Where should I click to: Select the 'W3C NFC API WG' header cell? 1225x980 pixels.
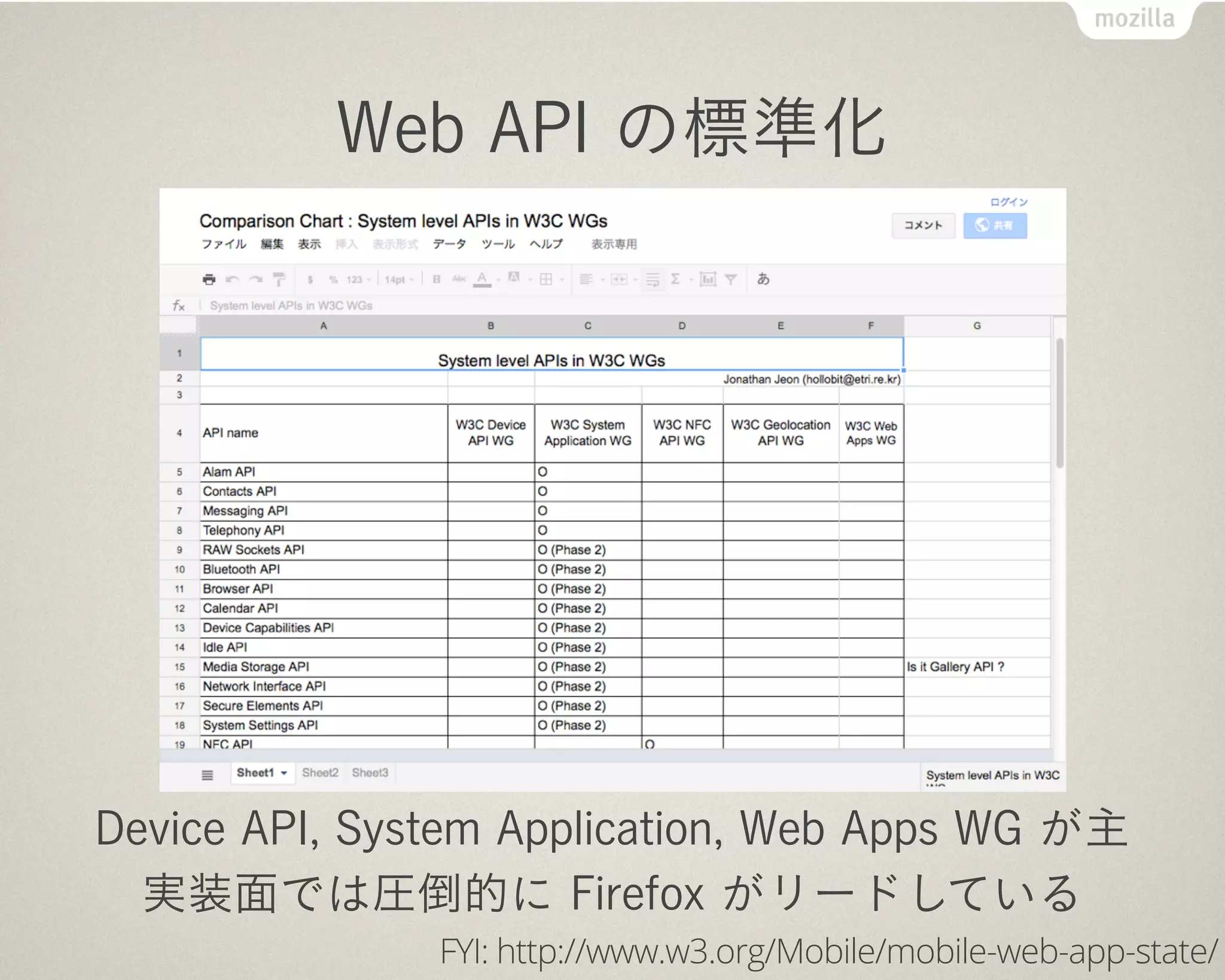pyautogui.click(x=682, y=433)
